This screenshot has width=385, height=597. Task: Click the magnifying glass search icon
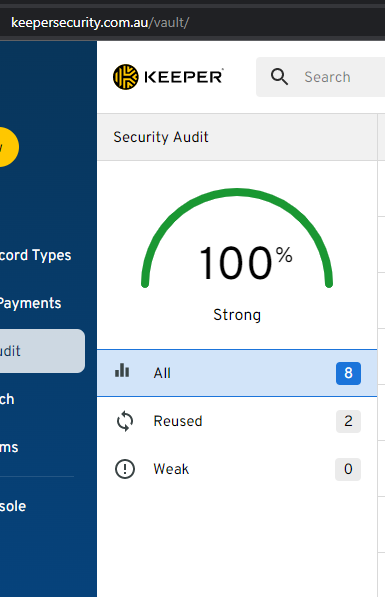pyautogui.click(x=279, y=77)
